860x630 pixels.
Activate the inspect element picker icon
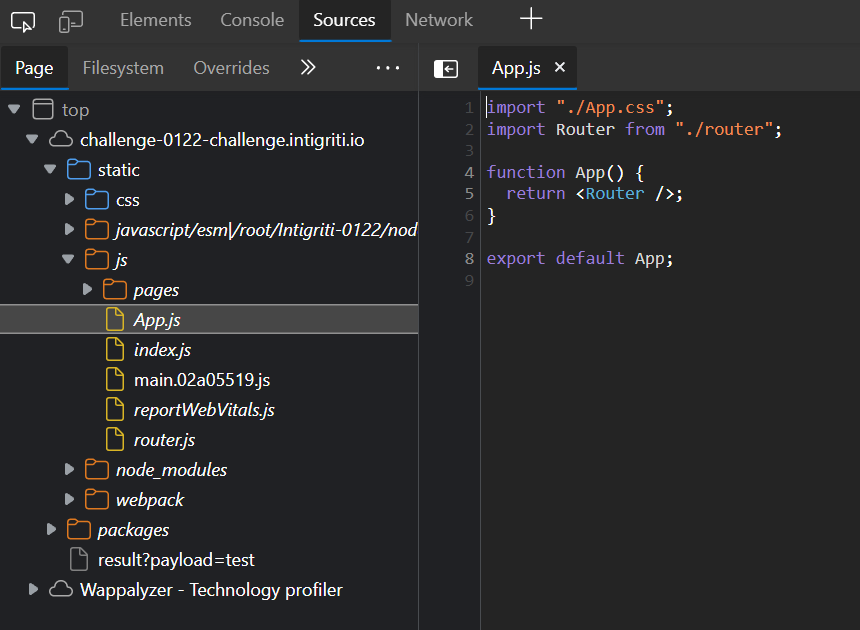pos(23,20)
